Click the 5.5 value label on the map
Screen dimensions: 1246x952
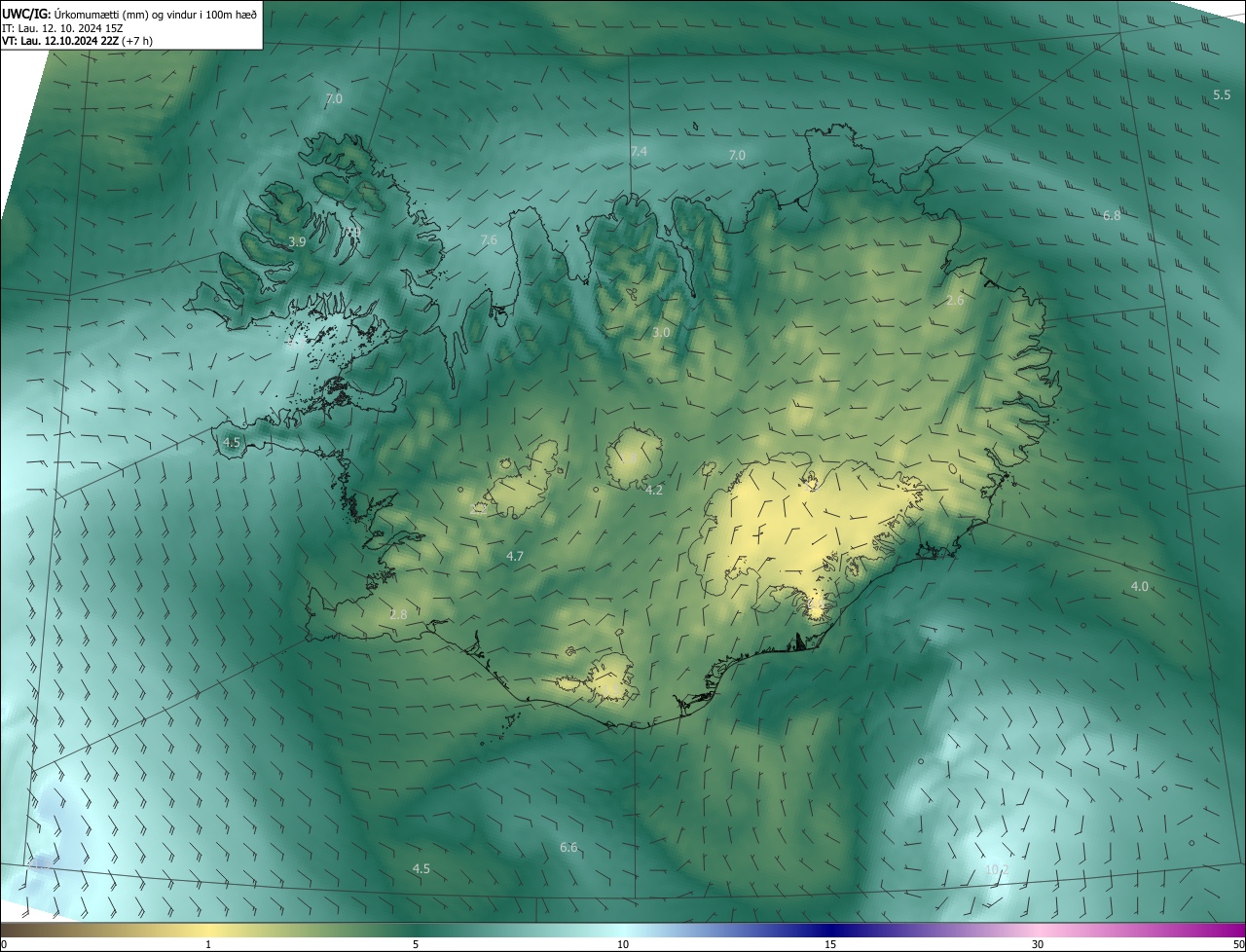point(1222,94)
